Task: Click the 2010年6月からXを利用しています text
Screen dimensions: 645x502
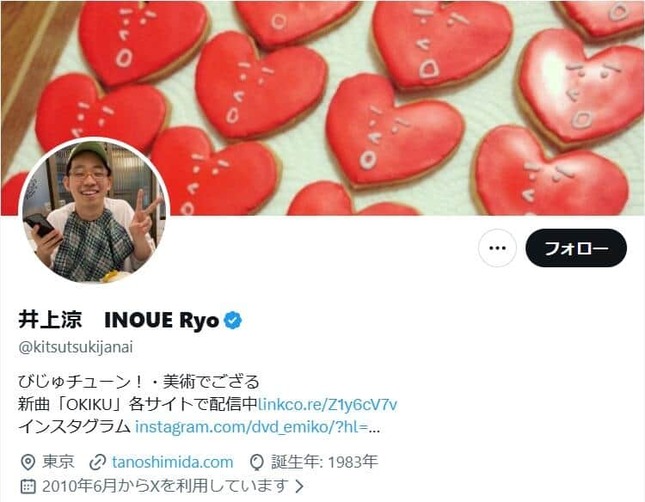Action: click(x=165, y=486)
